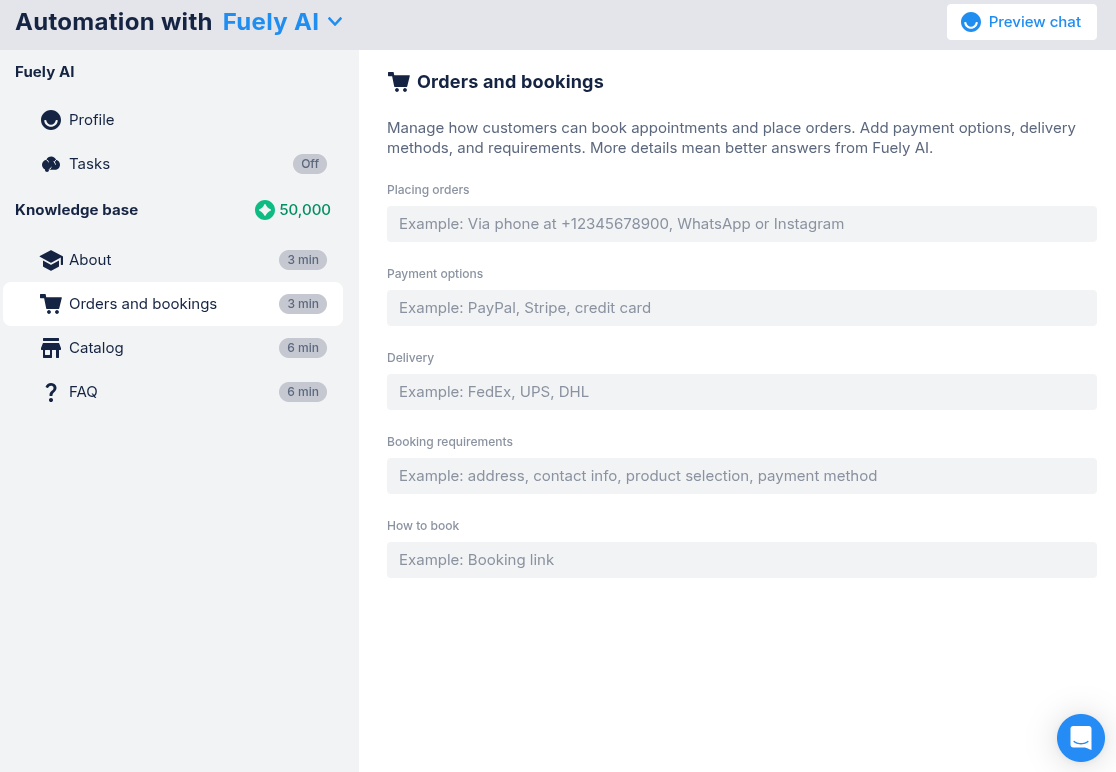Go to the FAQ section
1116x772 pixels.
pyautogui.click(x=83, y=392)
